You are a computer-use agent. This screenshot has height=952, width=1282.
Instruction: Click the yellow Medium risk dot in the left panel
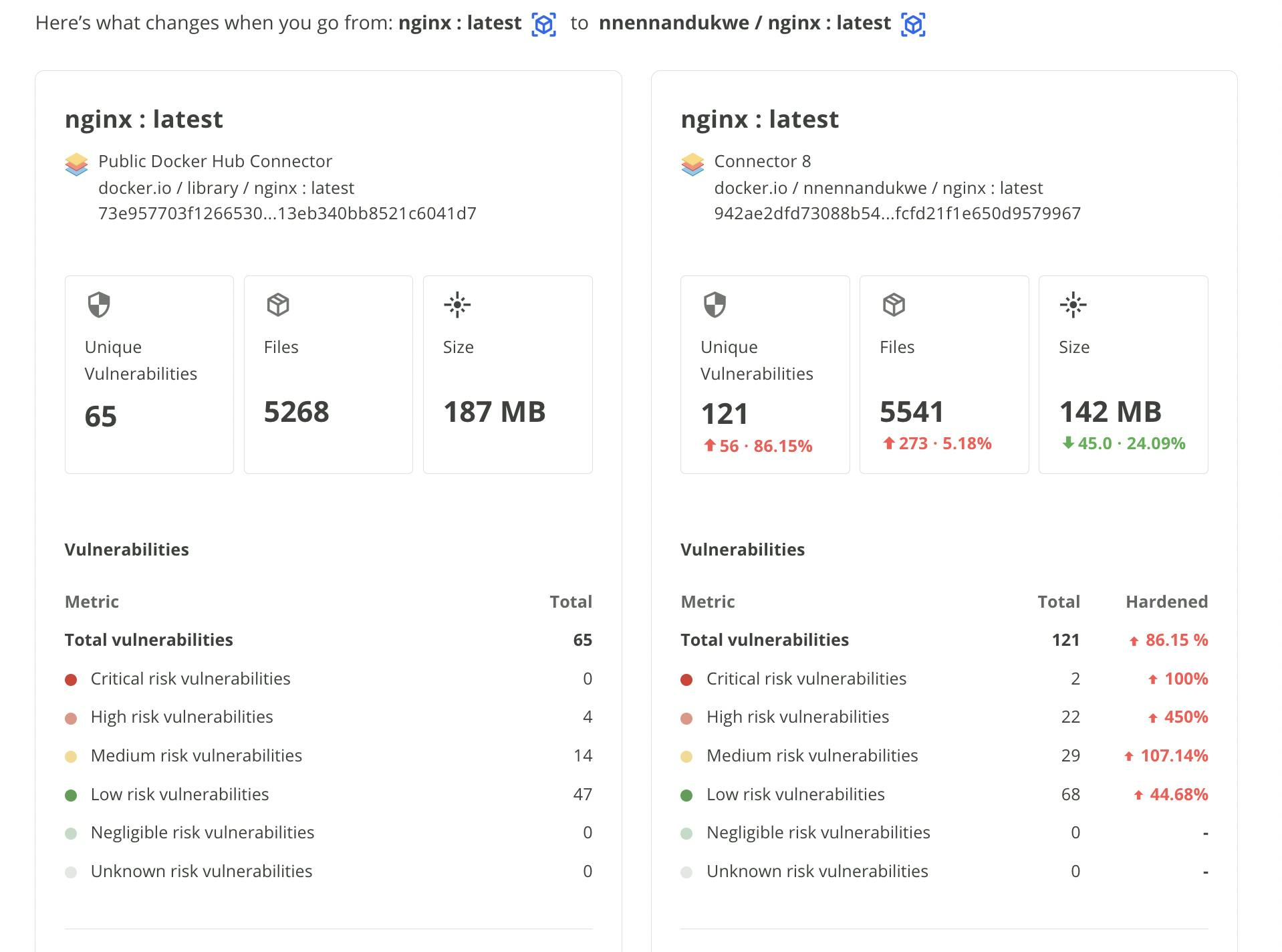click(71, 757)
